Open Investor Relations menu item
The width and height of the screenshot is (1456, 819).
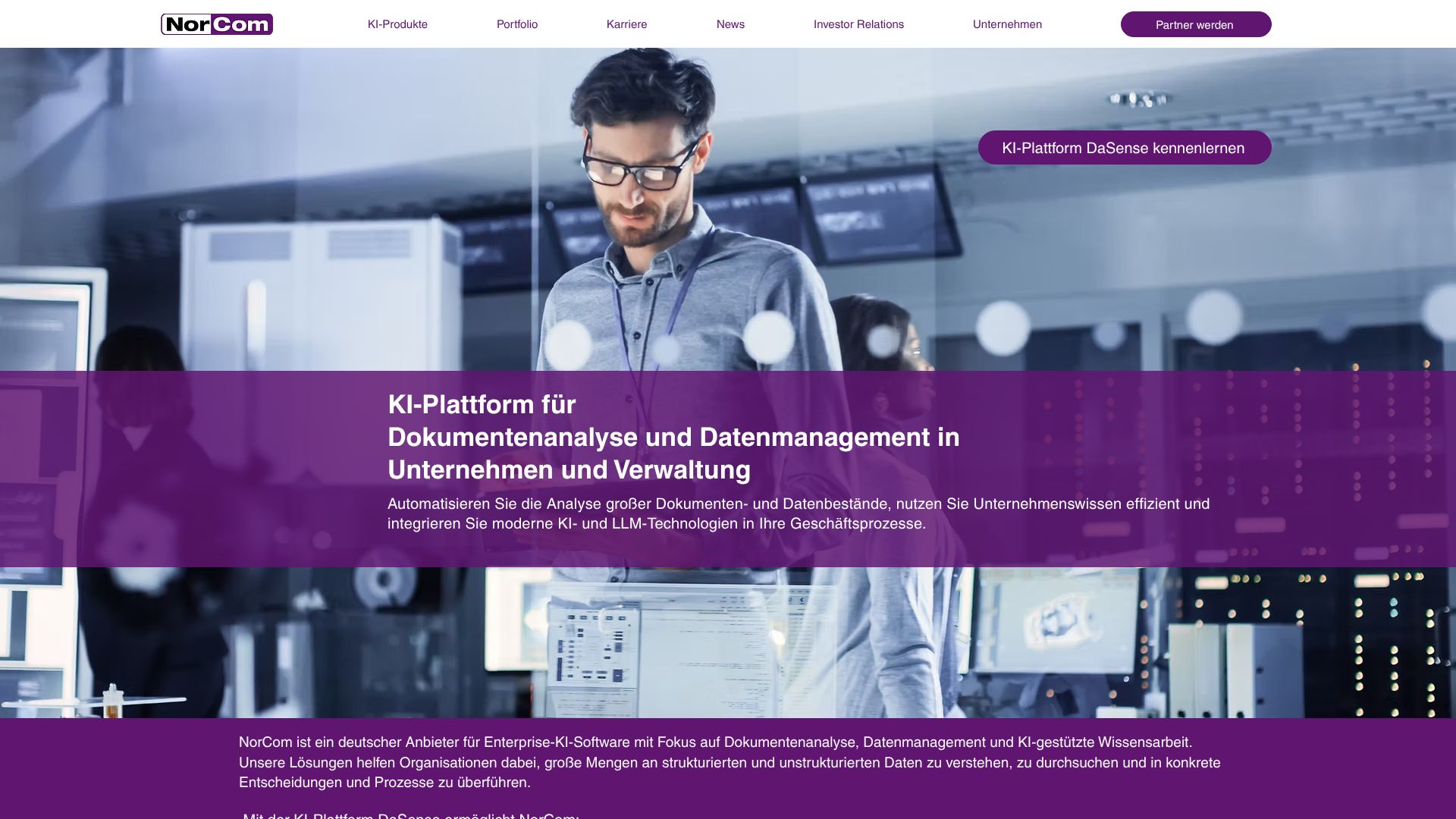858,24
